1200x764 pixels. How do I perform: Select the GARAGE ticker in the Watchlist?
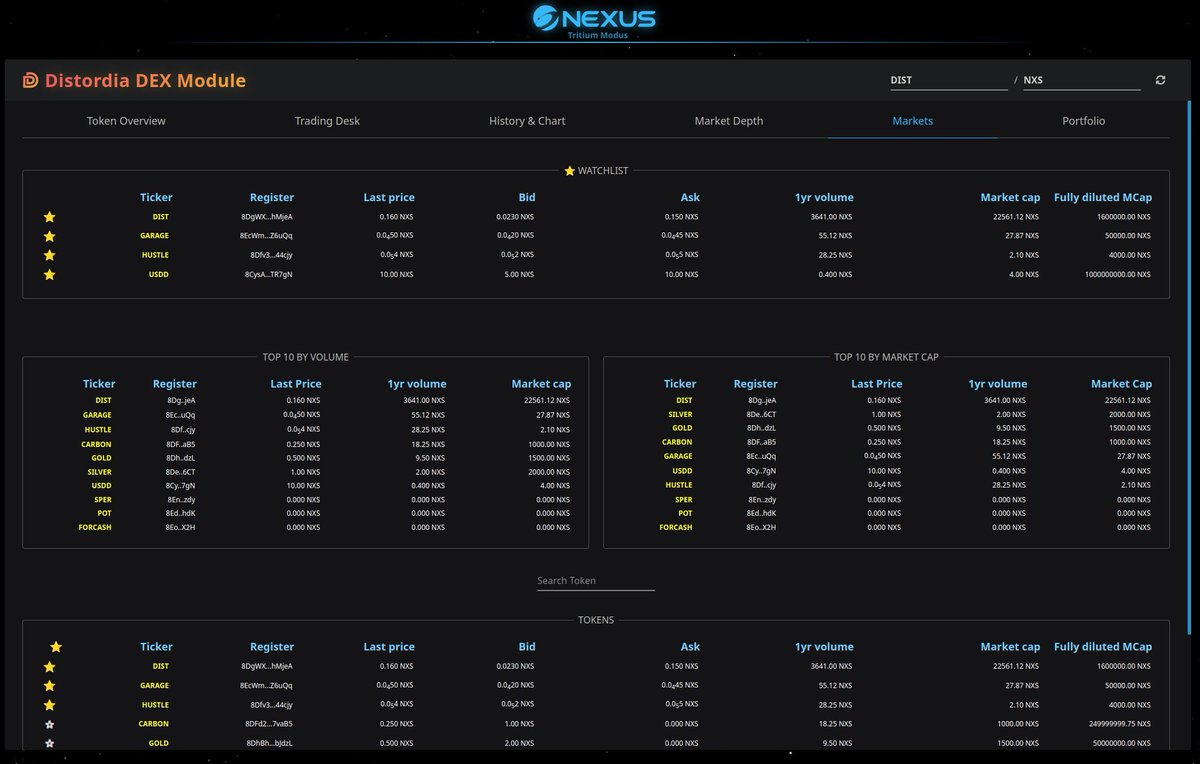(154, 236)
